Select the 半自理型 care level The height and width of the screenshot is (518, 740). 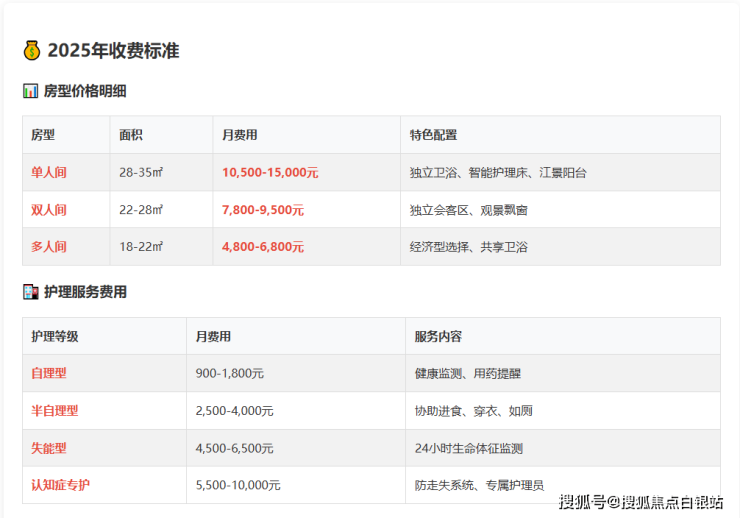[55, 410]
